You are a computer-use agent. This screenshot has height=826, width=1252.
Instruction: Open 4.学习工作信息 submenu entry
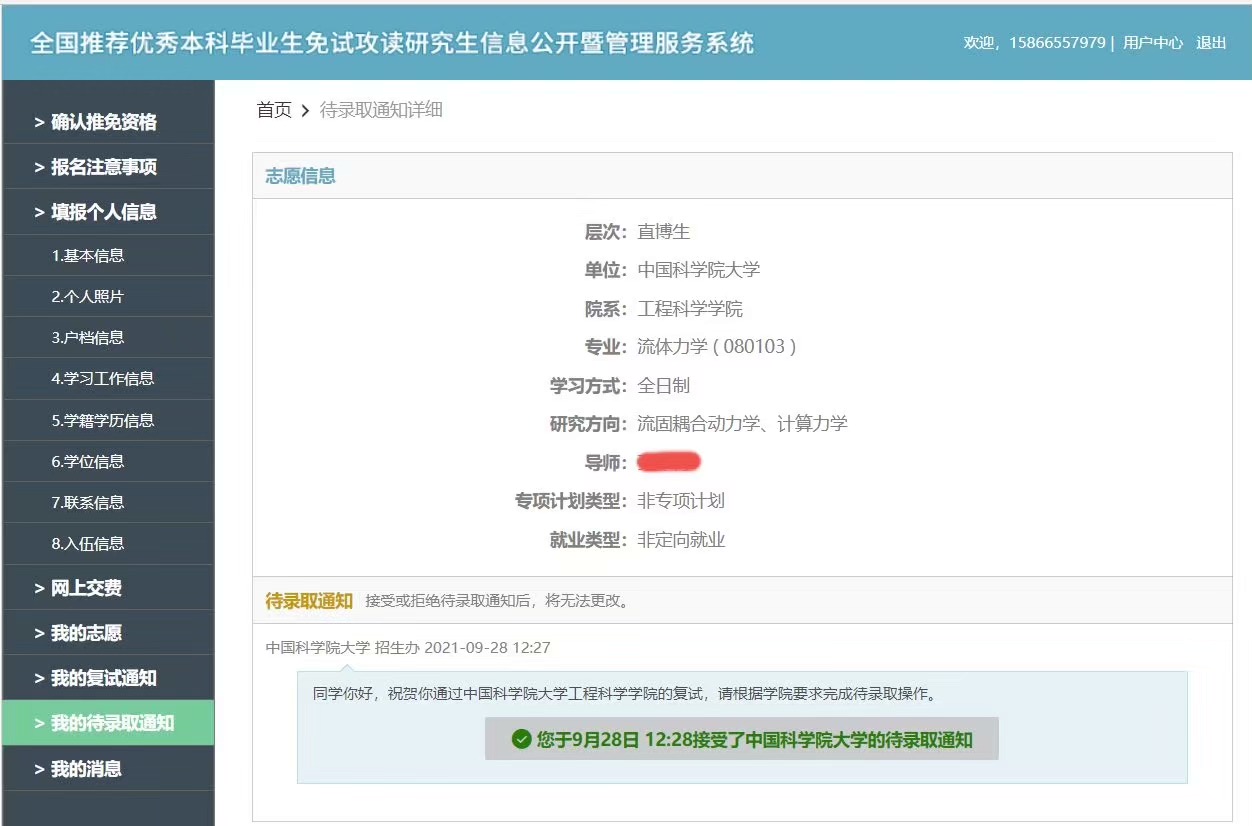point(102,379)
